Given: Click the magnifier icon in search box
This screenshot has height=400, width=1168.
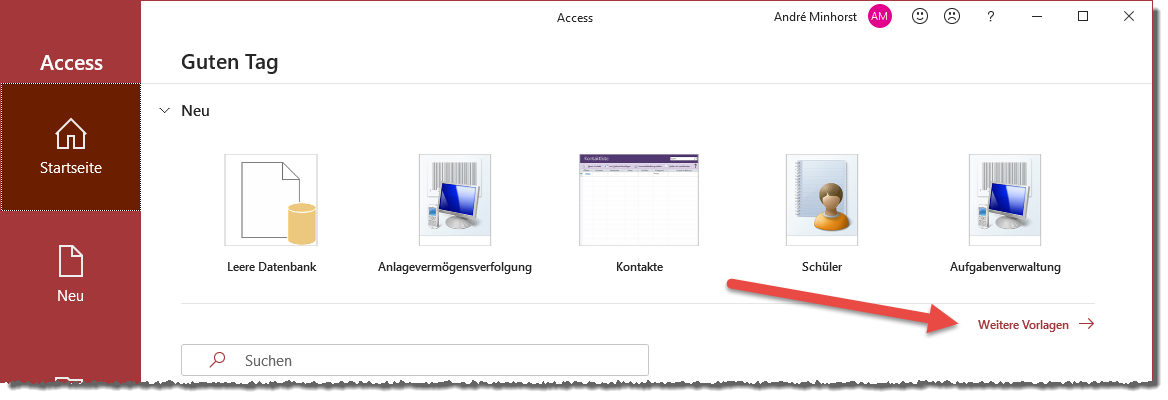Looking at the screenshot, I should coord(218,361).
